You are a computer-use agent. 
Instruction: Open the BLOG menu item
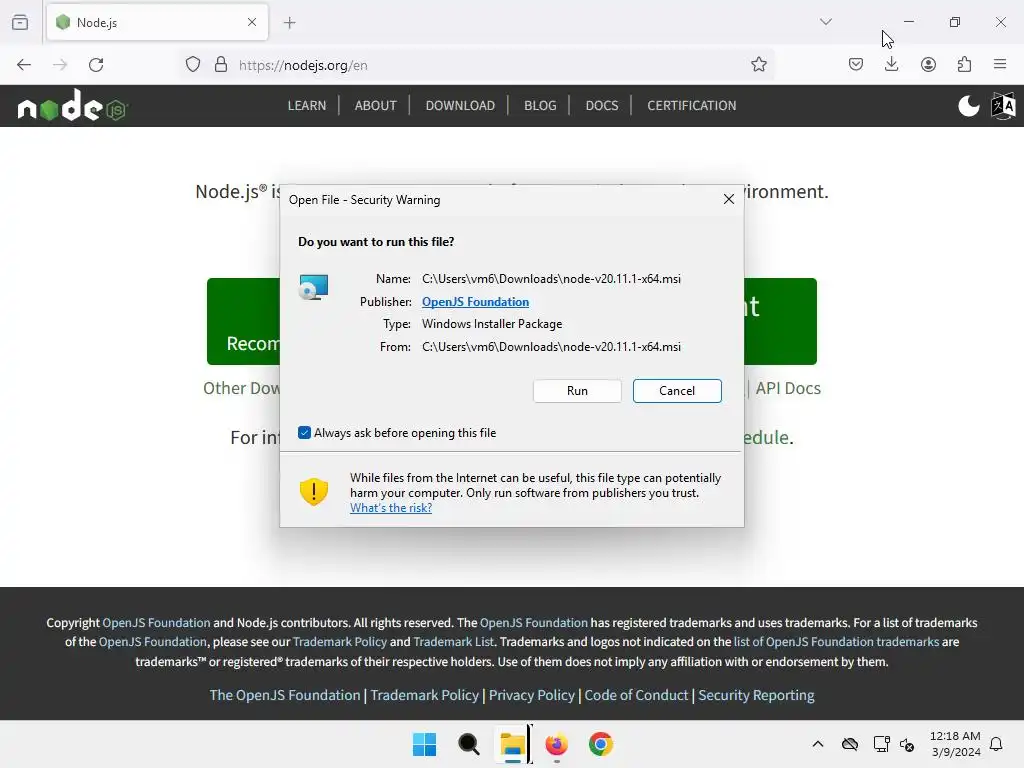pos(540,106)
